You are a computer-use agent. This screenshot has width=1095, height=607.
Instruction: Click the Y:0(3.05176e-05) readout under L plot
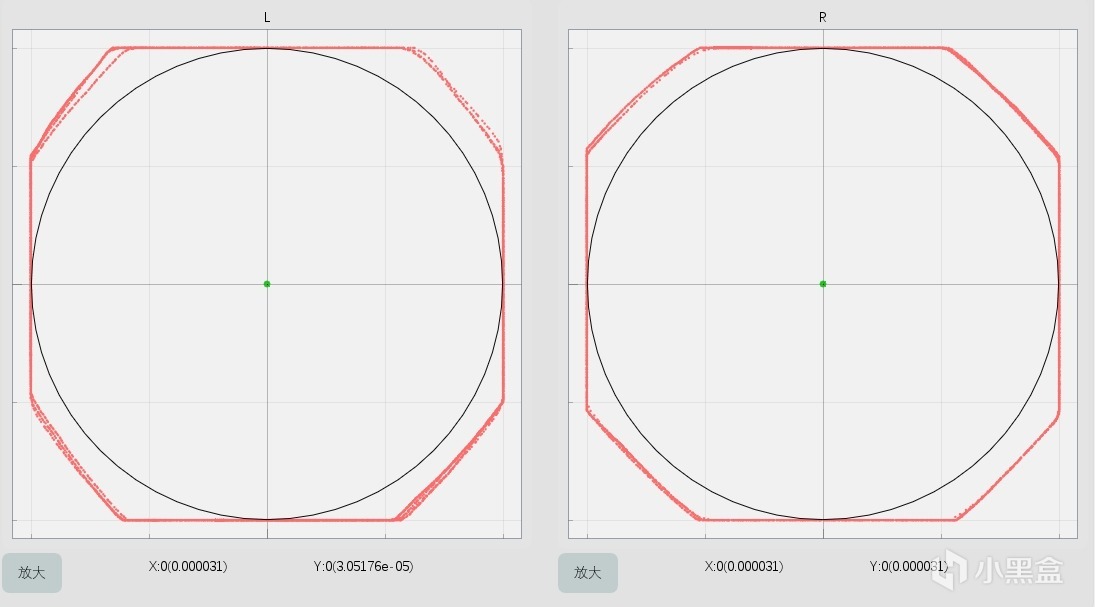click(x=363, y=566)
